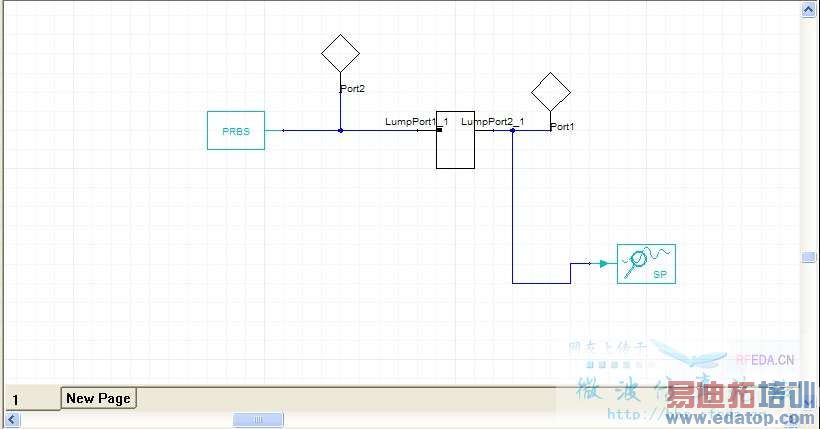The image size is (820, 429).
Task: Click the Port2 label
Action: pyautogui.click(x=352, y=89)
